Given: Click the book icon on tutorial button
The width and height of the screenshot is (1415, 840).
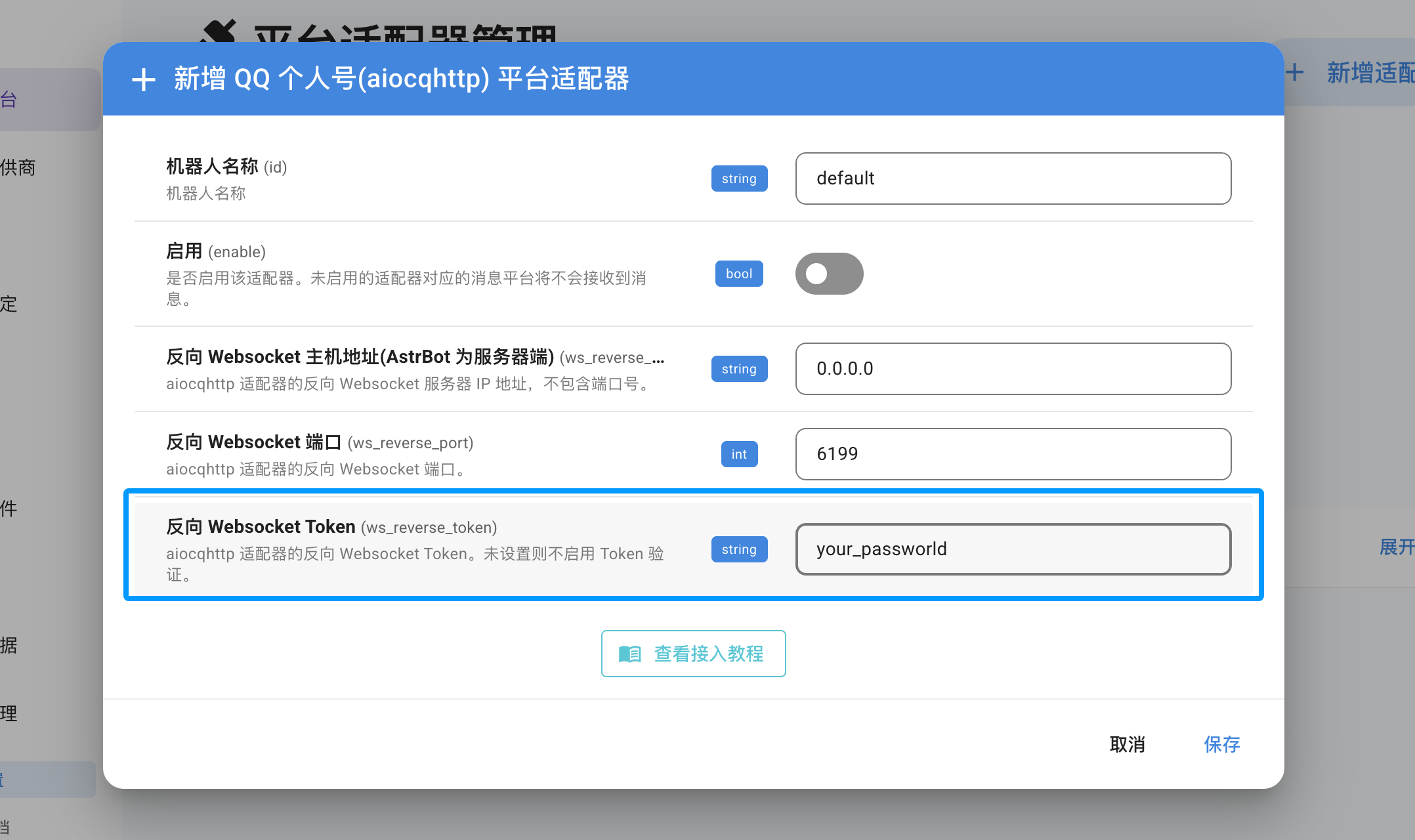Looking at the screenshot, I should tap(630, 654).
